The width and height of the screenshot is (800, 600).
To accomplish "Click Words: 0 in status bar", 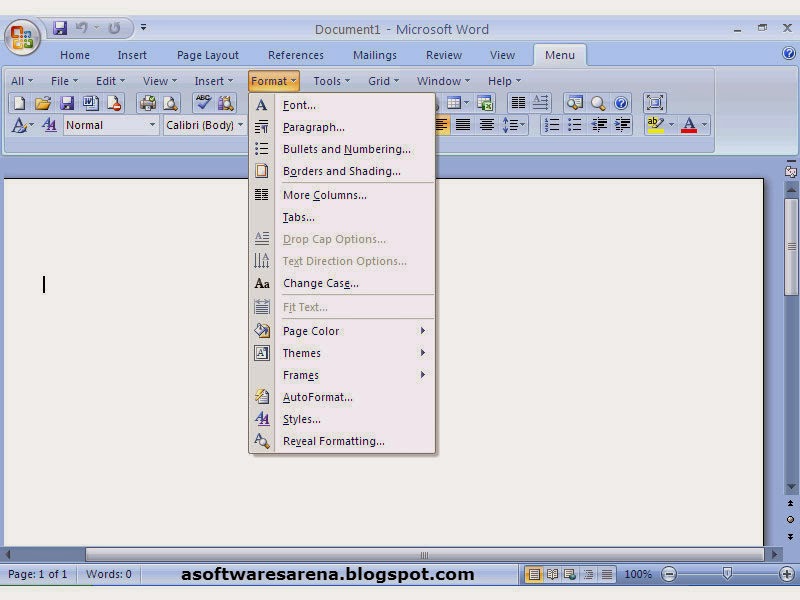I will click(x=109, y=574).
